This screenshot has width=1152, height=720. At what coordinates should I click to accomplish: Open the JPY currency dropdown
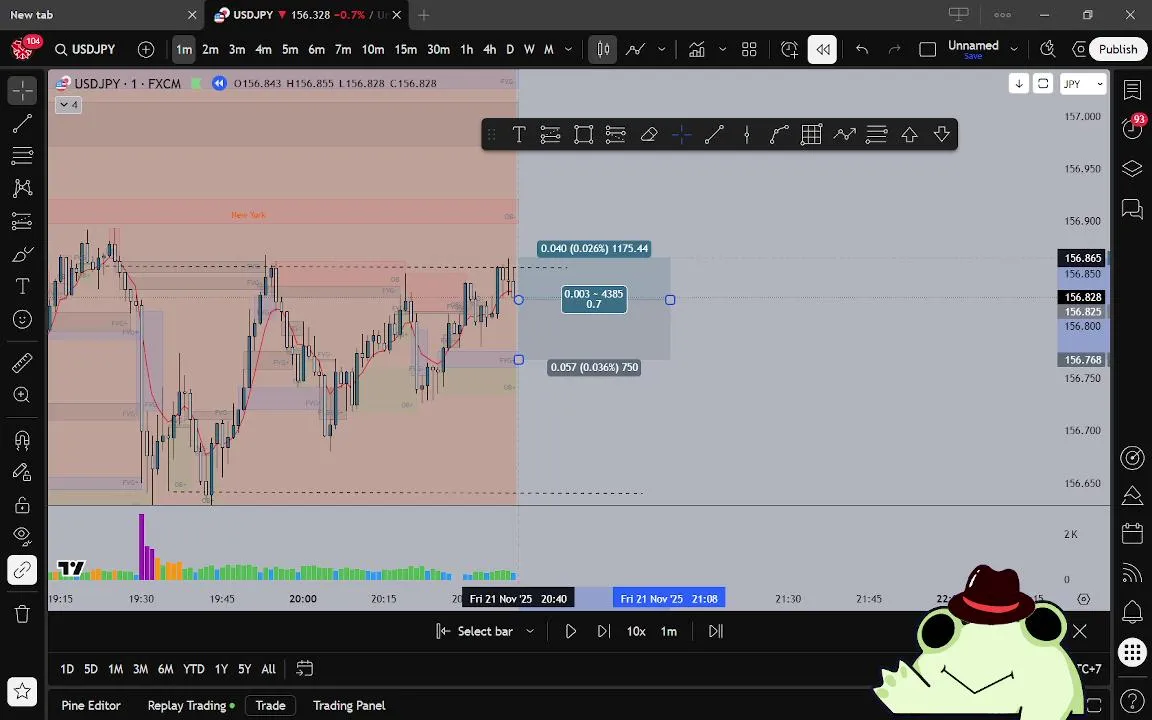pyautogui.click(x=1084, y=84)
